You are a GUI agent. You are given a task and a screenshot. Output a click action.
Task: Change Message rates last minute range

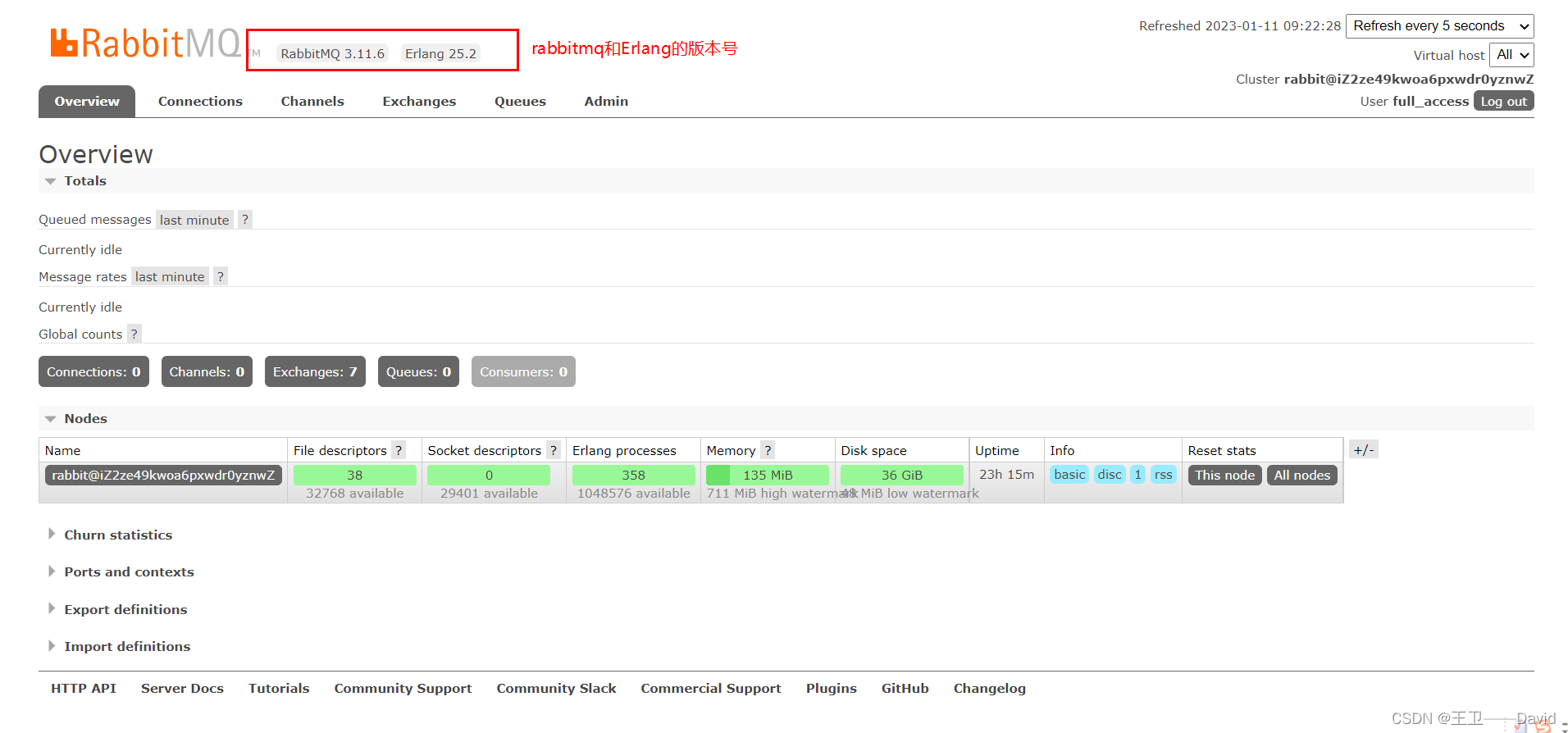pyautogui.click(x=170, y=277)
